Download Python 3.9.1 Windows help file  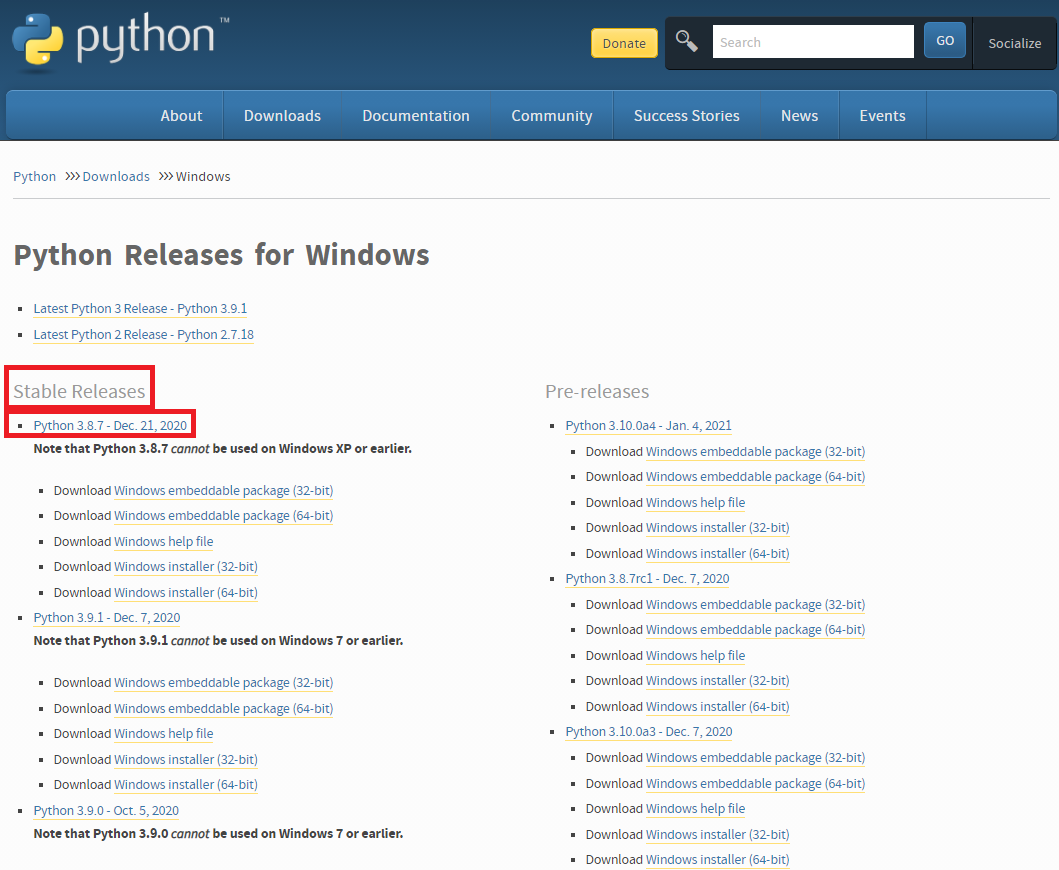point(163,734)
